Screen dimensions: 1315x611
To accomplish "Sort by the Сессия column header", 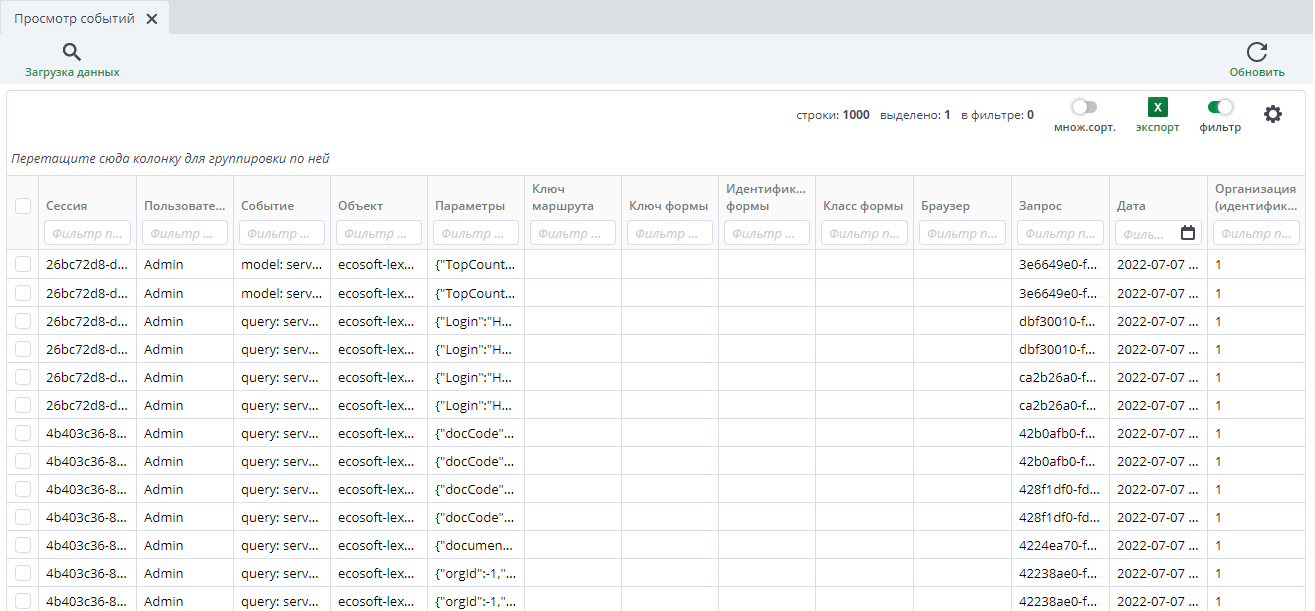I will point(67,206).
